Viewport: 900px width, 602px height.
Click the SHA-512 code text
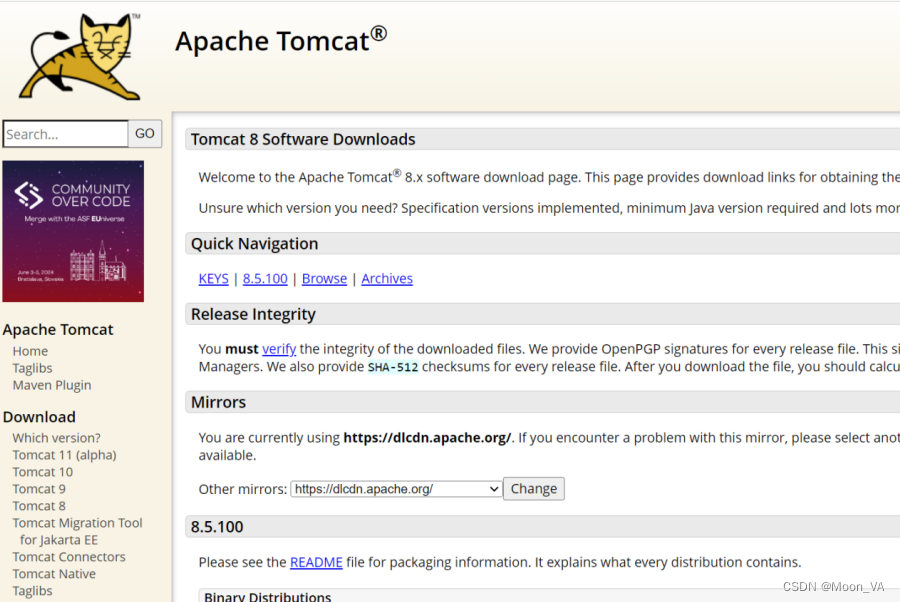(393, 367)
